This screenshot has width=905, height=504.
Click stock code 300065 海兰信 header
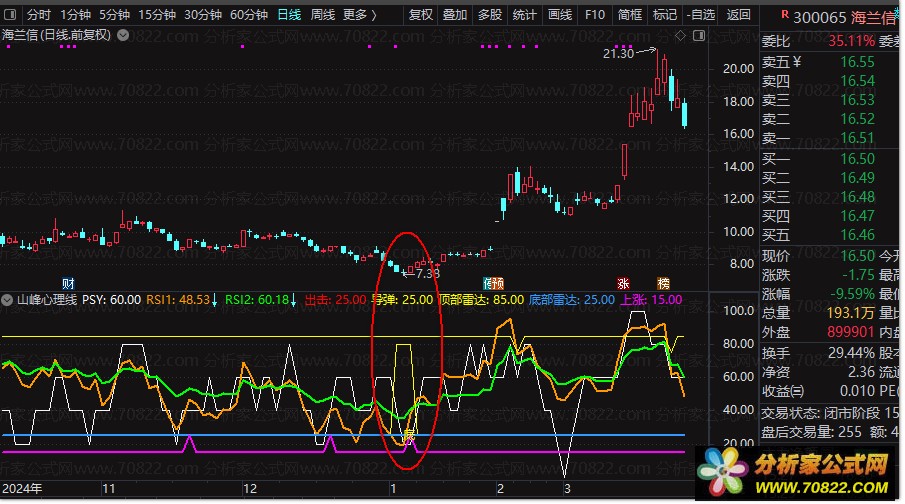(x=844, y=18)
